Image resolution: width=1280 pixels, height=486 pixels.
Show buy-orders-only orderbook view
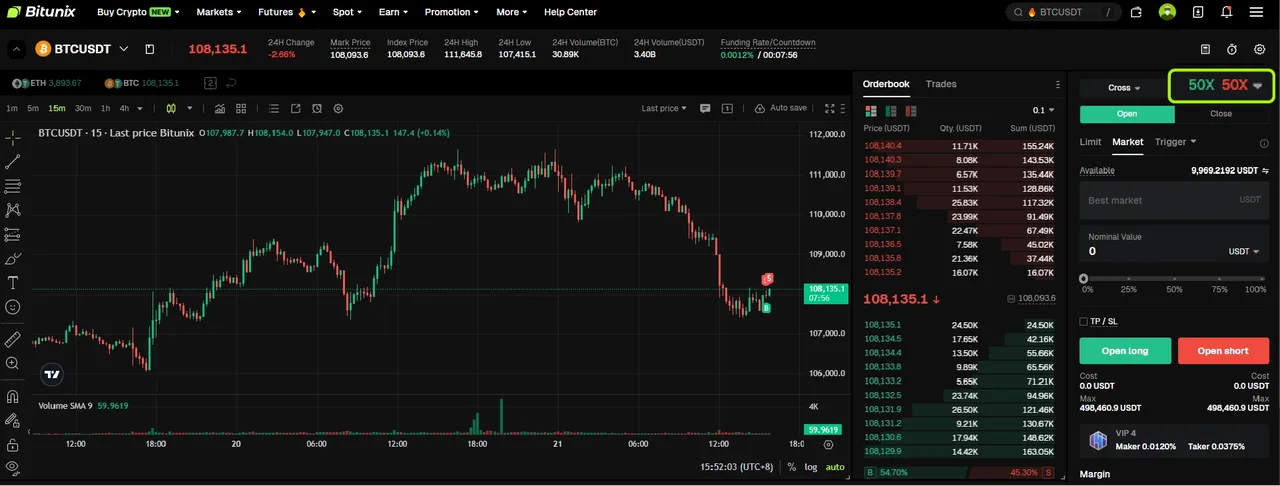point(890,110)
